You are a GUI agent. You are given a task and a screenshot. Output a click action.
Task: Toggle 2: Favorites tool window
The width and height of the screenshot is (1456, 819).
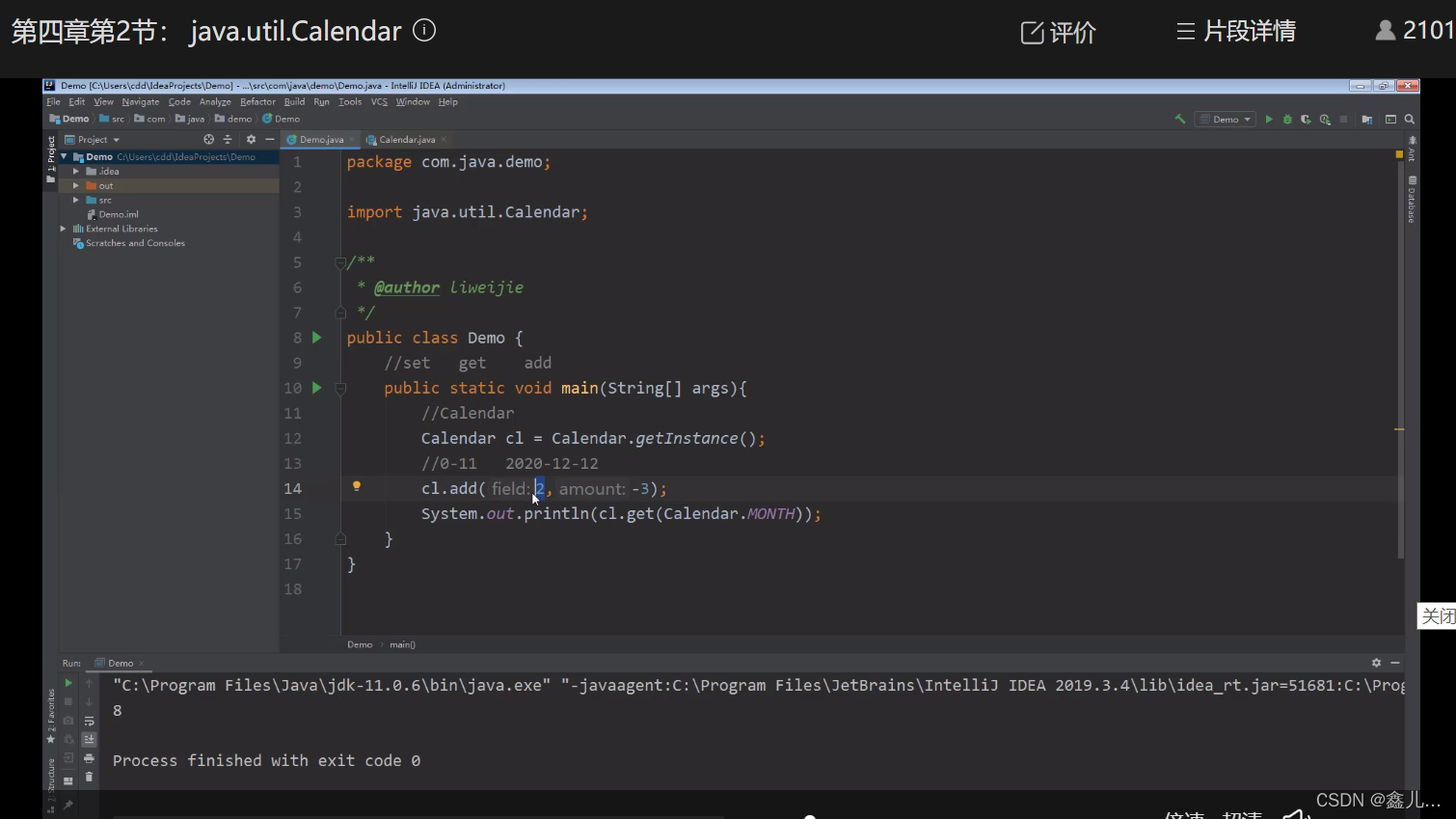coord(51,716)
